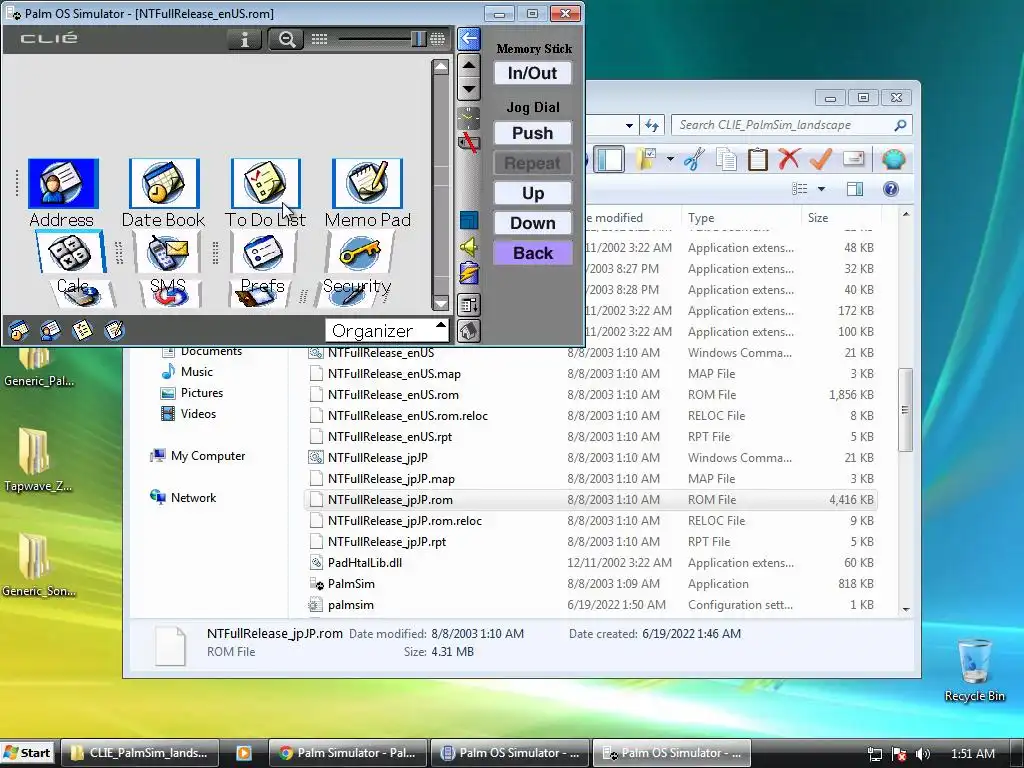Click the Jog Dial Up button
This screenshot has width=1024, height=768.
point(532,193)
